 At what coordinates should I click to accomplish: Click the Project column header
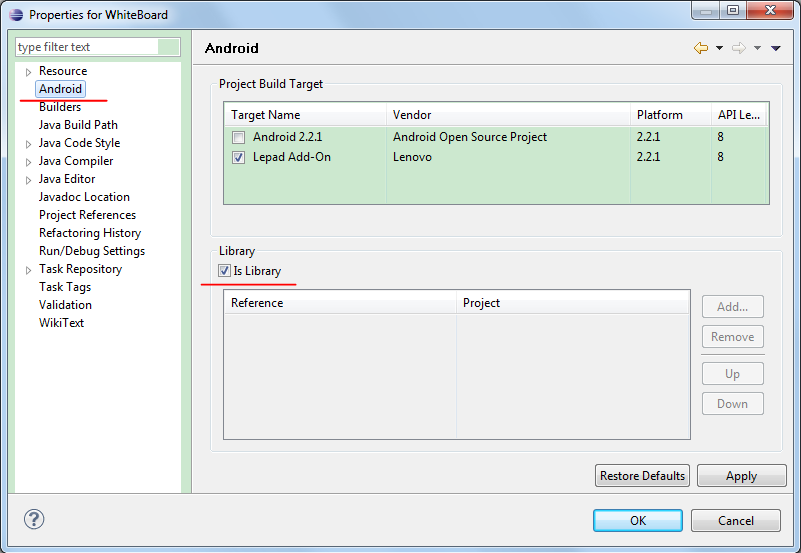(x=573, y=303)
